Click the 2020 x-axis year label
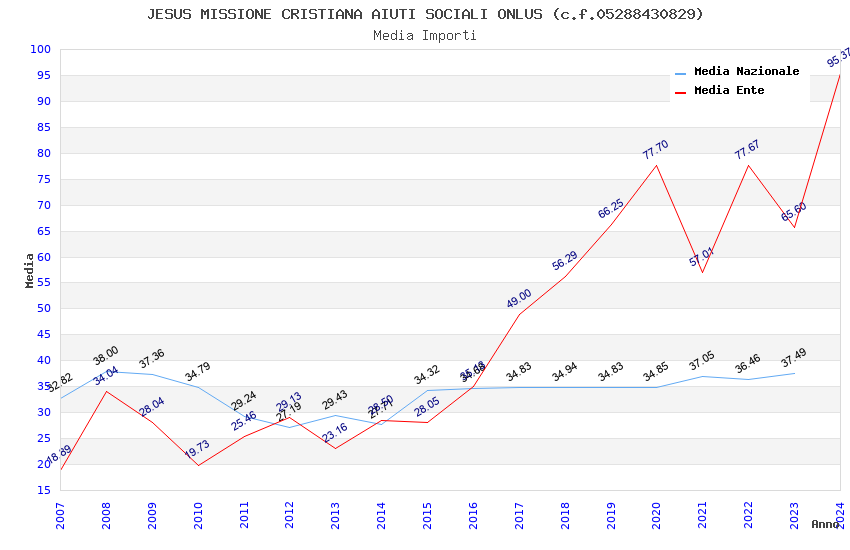The height and width of the screenshot is (550, 850). click(656, 515)
